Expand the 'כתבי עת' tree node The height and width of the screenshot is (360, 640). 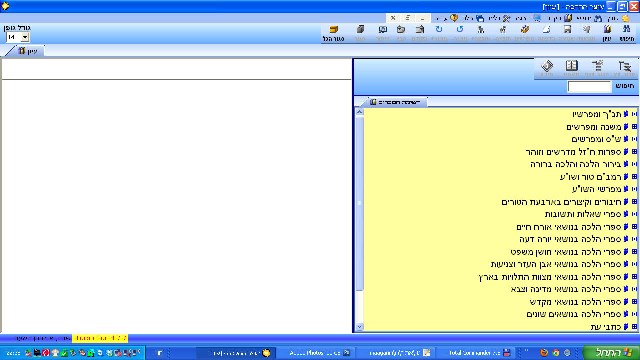(634, 327)
